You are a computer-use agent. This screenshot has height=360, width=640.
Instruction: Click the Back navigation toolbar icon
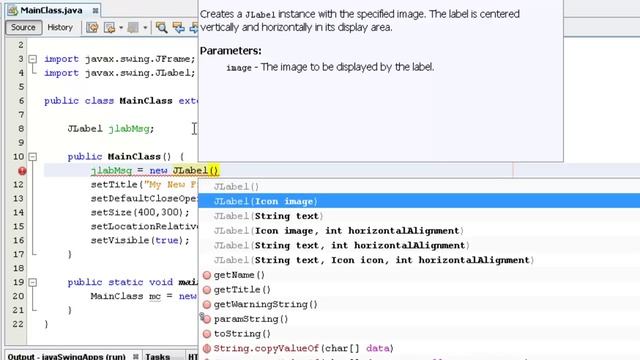tap(109, 28)
